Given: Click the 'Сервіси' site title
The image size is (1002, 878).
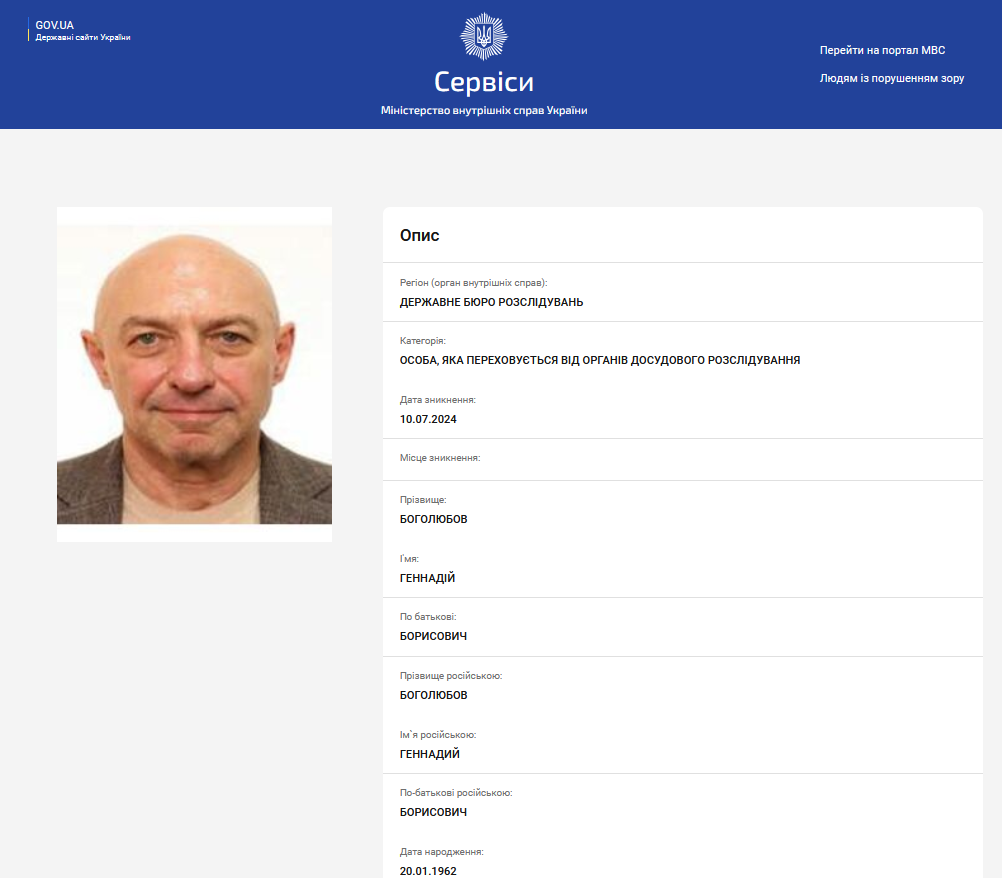Looking at the screenshot, I should (484, 82).
